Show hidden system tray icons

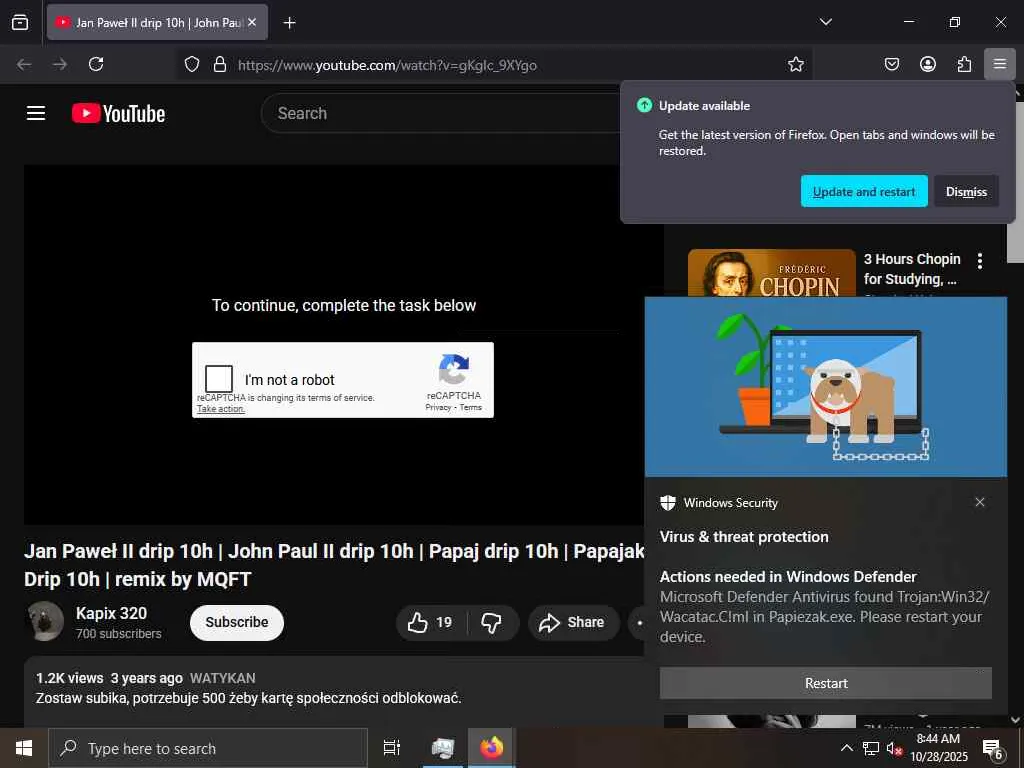point(846,748)
